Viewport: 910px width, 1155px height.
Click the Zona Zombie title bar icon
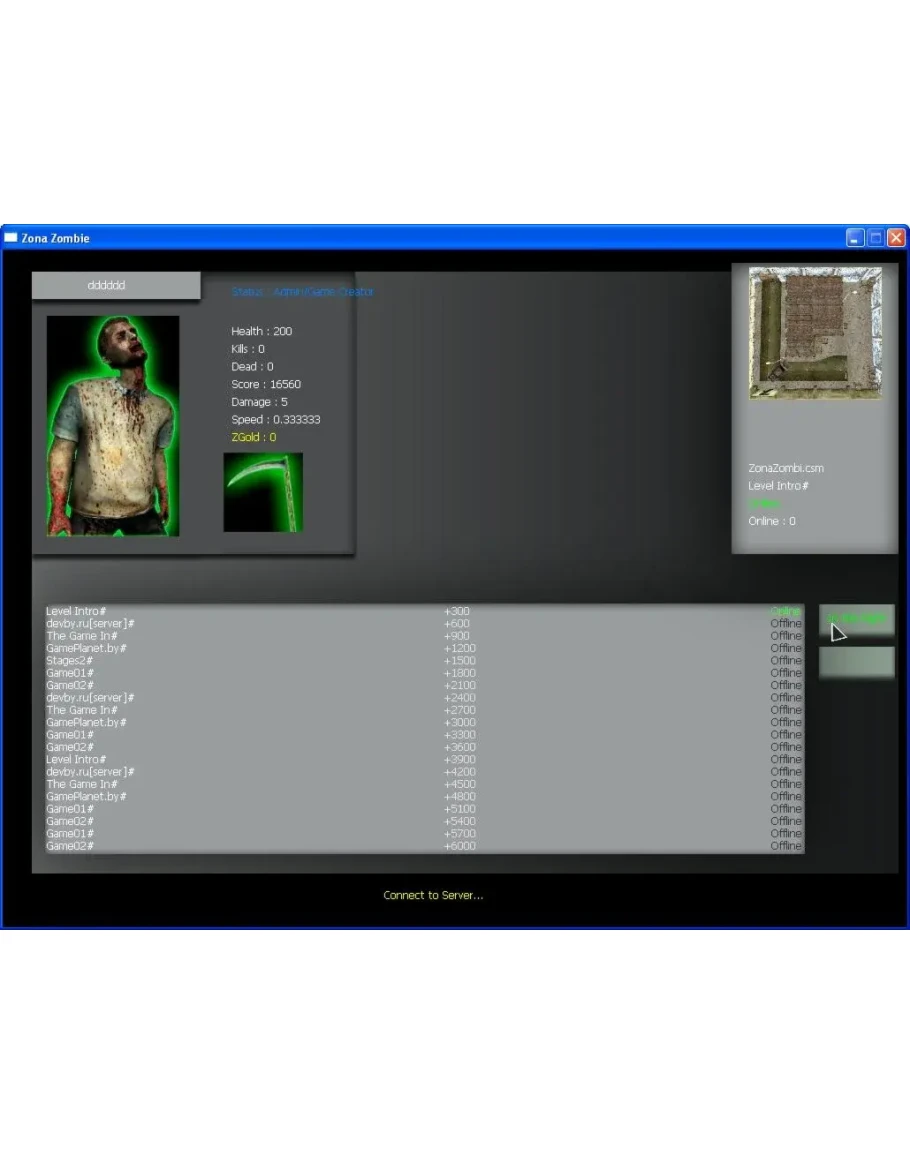[11, 238]
